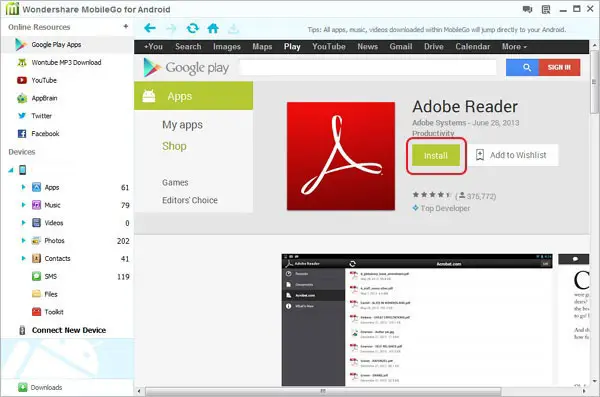Go to home with the house icon
The image size is (600, 397).
(213, 28)
